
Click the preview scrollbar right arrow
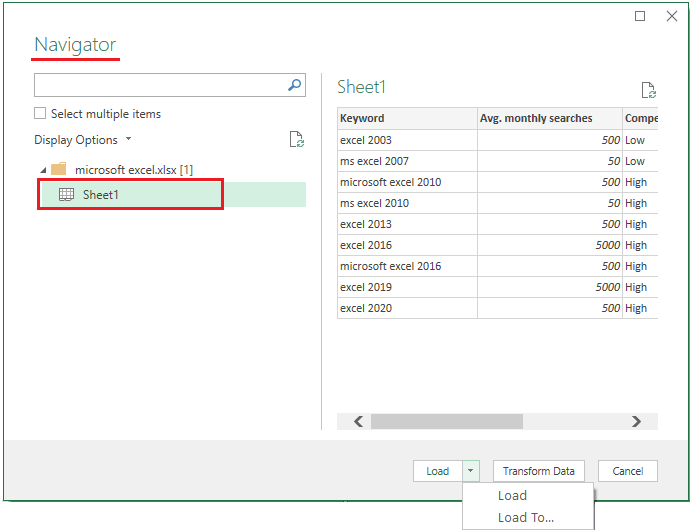pos(636,422)
